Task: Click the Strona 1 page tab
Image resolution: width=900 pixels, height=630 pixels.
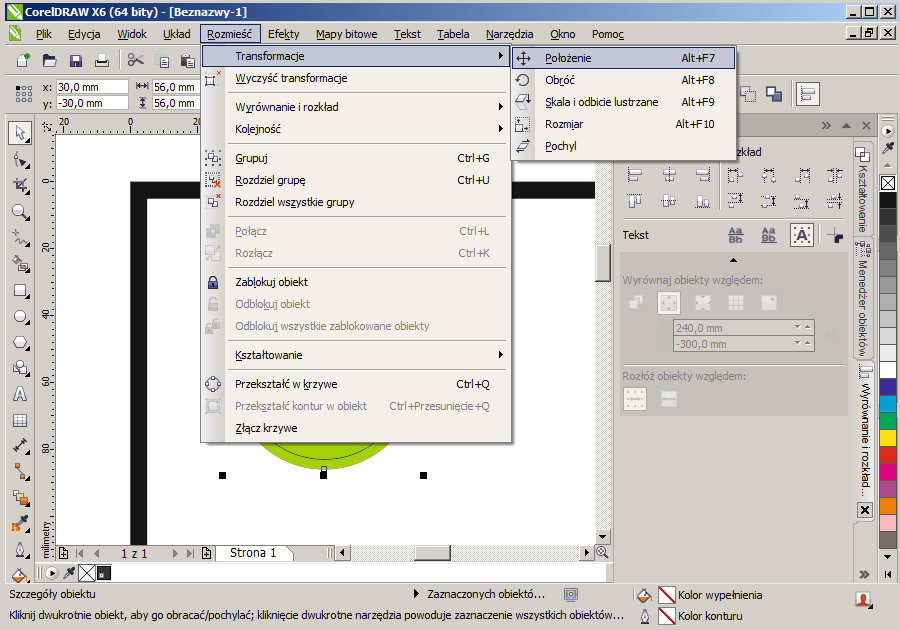Action: point(253,553)
